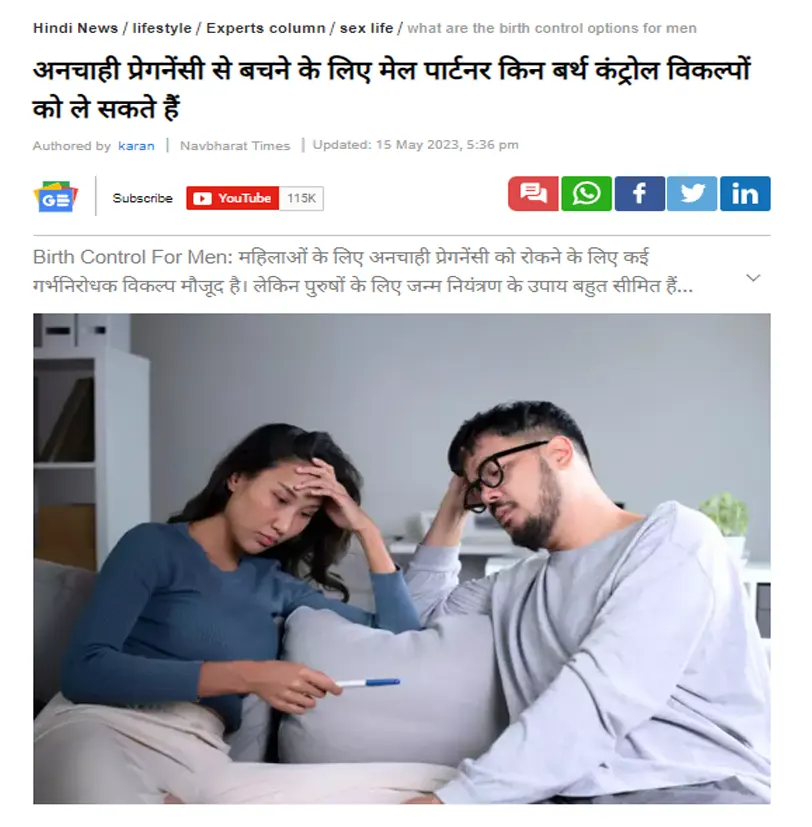Open the couple with pregnancy test image

coord(402,559)
